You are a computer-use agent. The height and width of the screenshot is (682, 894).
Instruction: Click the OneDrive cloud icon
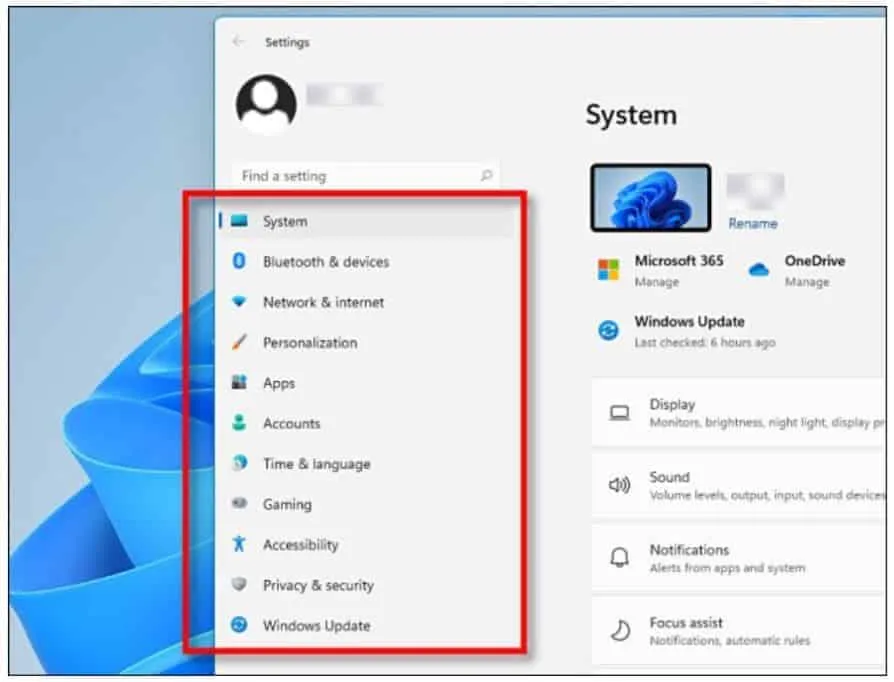[x=759, y=269]
